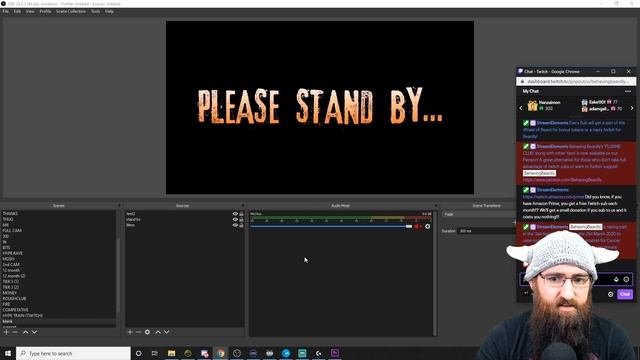
Task: Open Profile menu
Action: point(45,11)
